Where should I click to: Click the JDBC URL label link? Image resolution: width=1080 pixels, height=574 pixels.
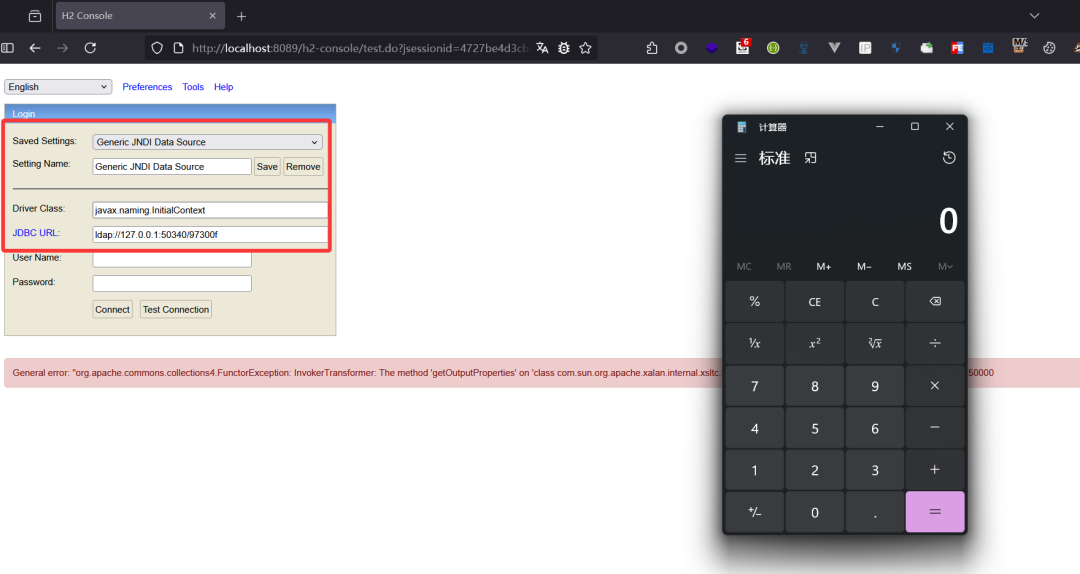click(x=36, y=233)
